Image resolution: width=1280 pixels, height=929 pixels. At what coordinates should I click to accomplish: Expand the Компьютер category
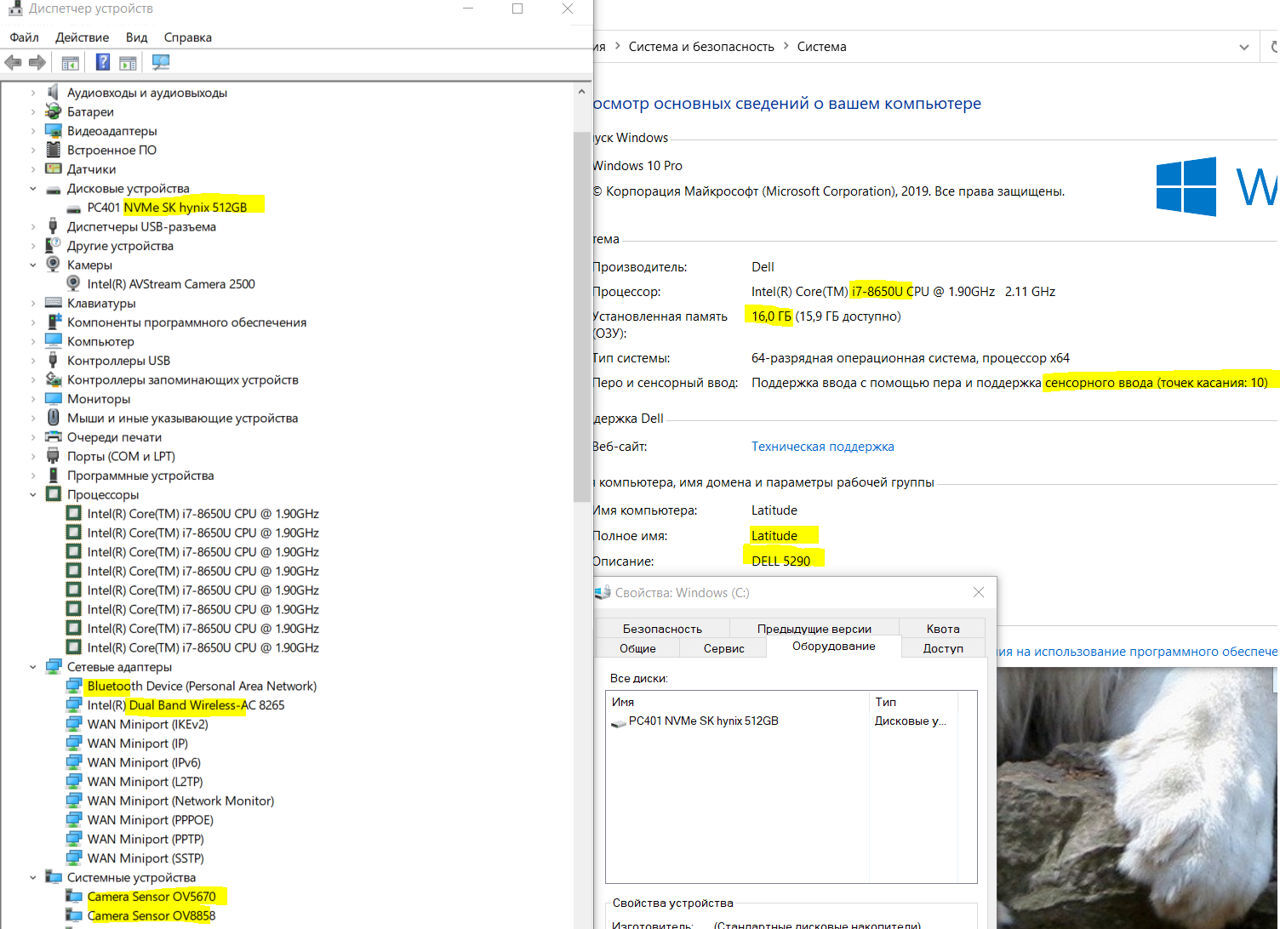point(33,342)
